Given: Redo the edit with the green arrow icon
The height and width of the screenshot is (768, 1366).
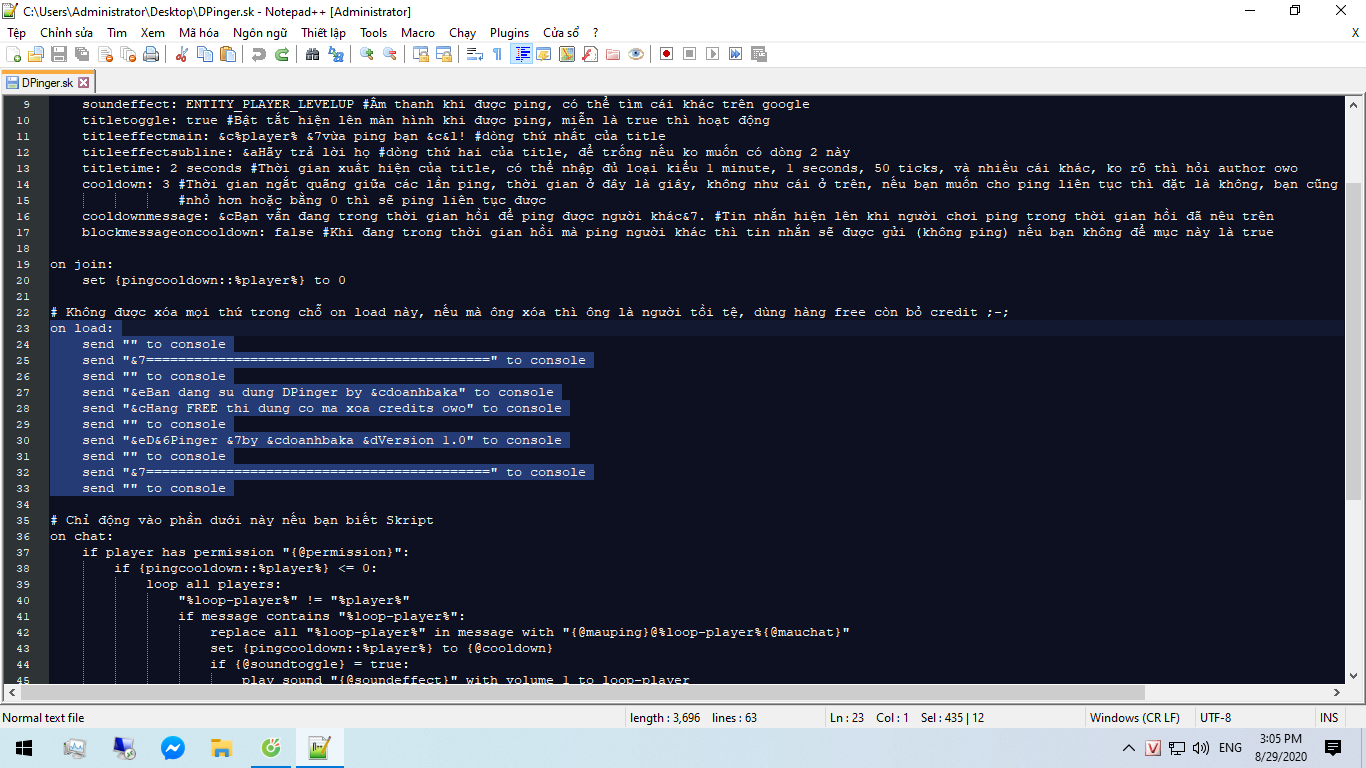Looking at the screenshot, I should (x=281, y=54).
